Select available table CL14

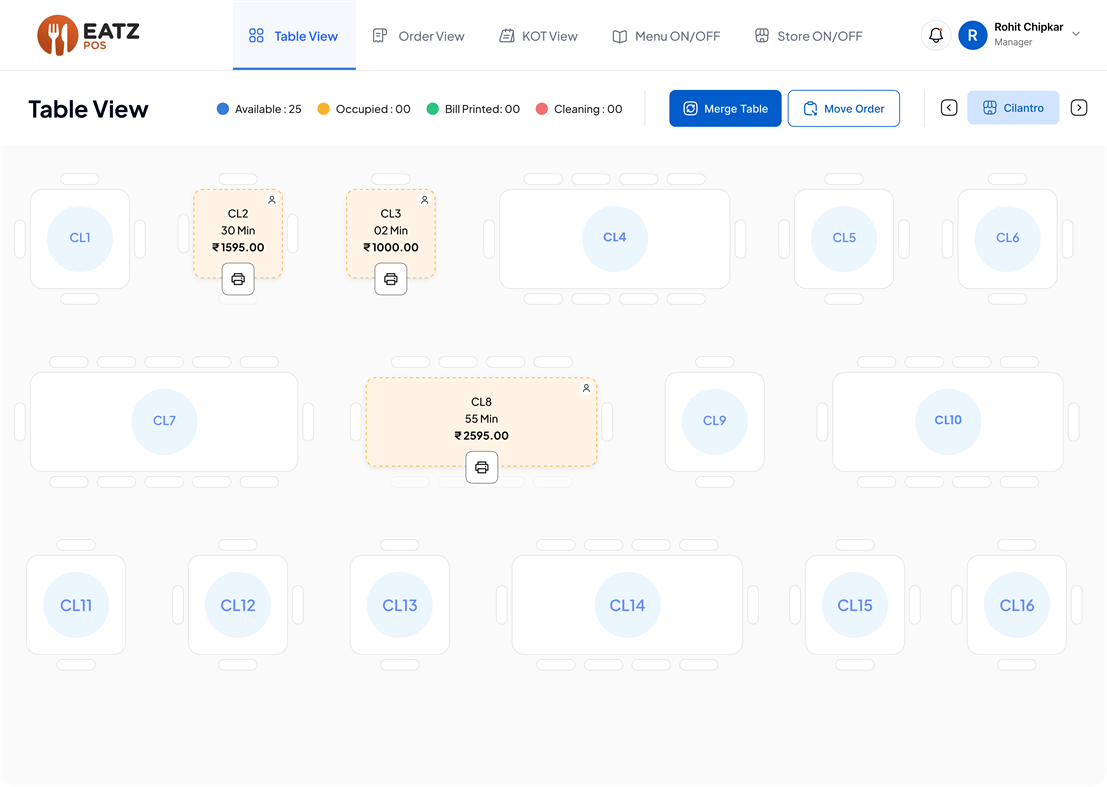pos(628,605)
